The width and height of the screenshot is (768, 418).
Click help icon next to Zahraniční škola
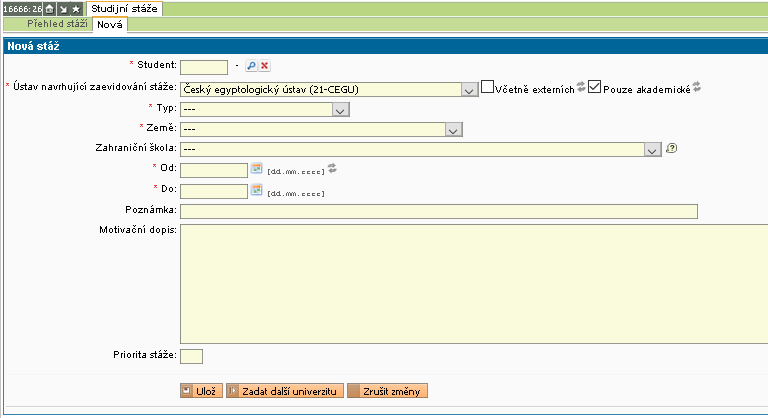(671, 148)
